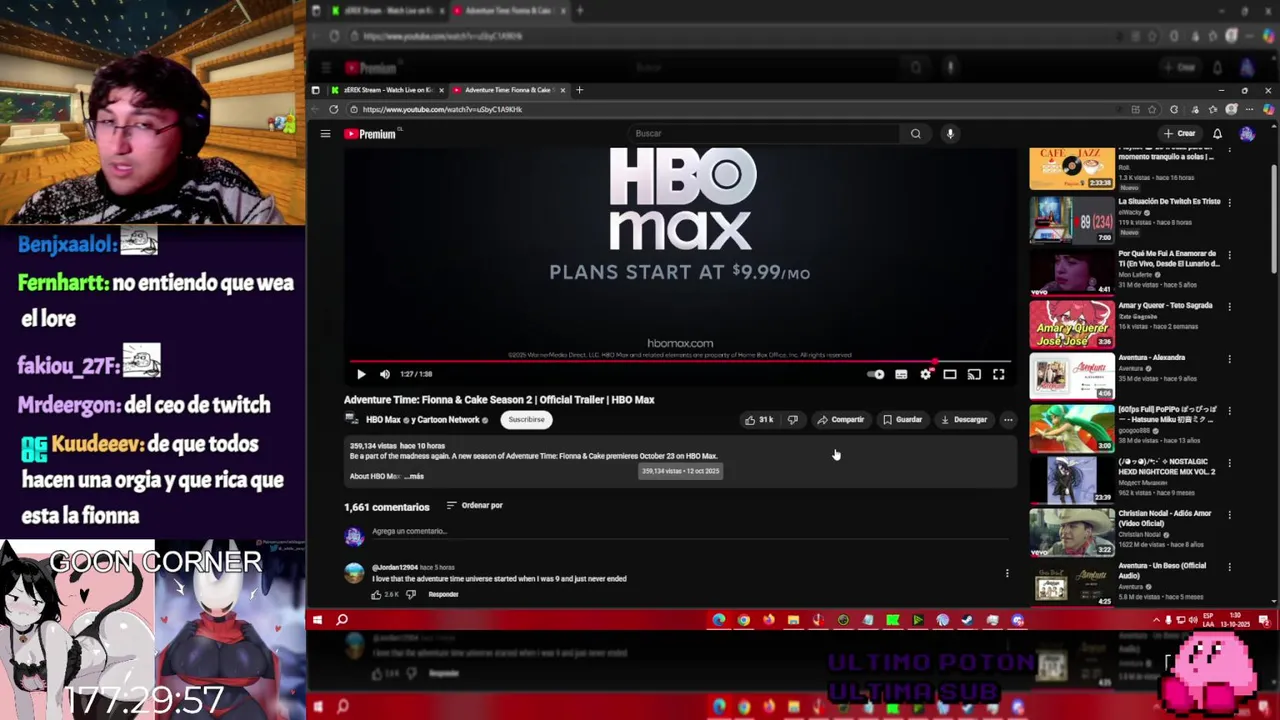Open La Situación De Twitch Es Triste thumbnail
Image resolution: width=1280 pixels, height=720 pixels.
tap(1072, 220)
